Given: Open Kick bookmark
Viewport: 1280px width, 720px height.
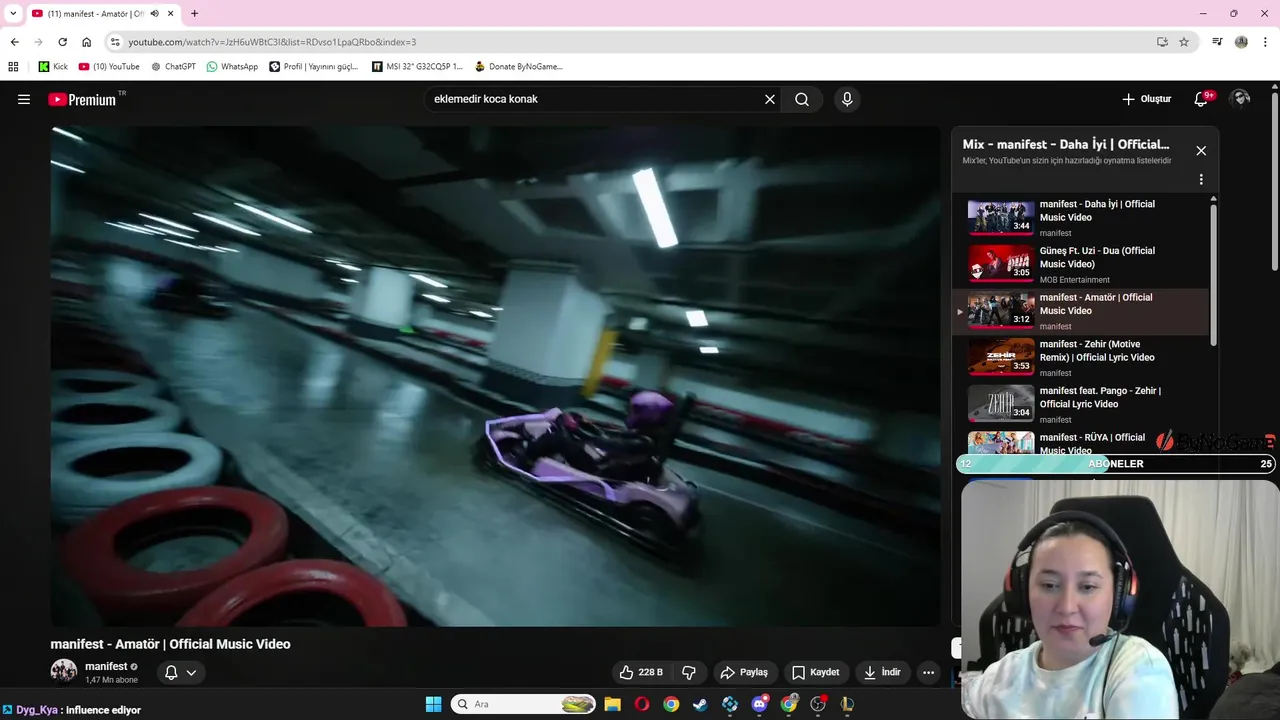Looking at the screenshot, I should [53, 67].
